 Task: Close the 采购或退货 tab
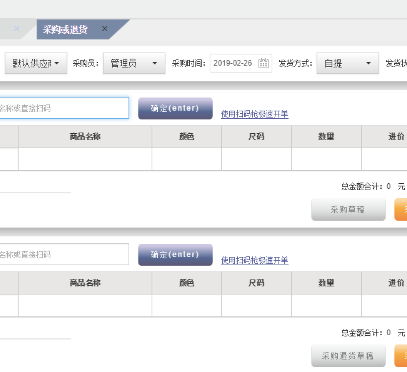click(105, 29)
